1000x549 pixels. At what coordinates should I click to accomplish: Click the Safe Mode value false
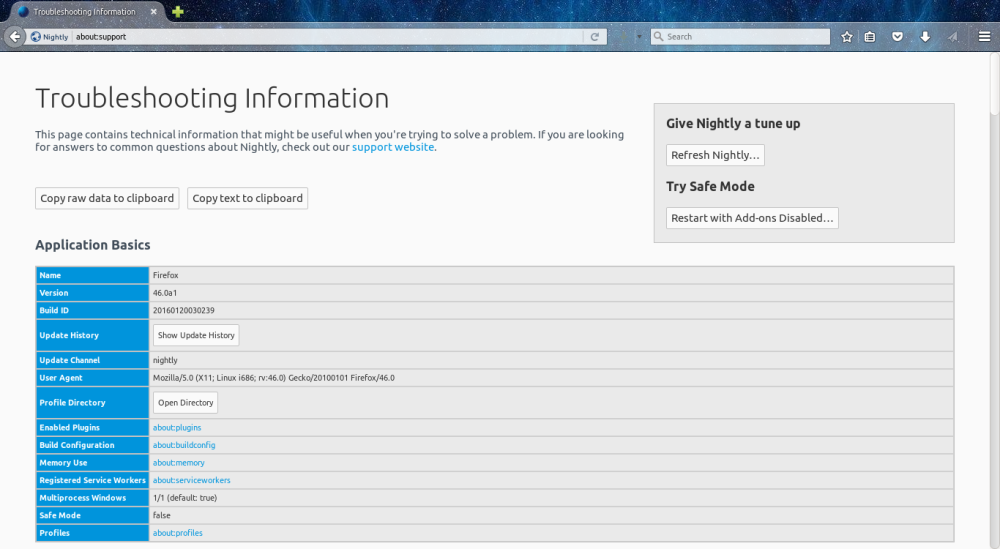(x=161, y=515)
